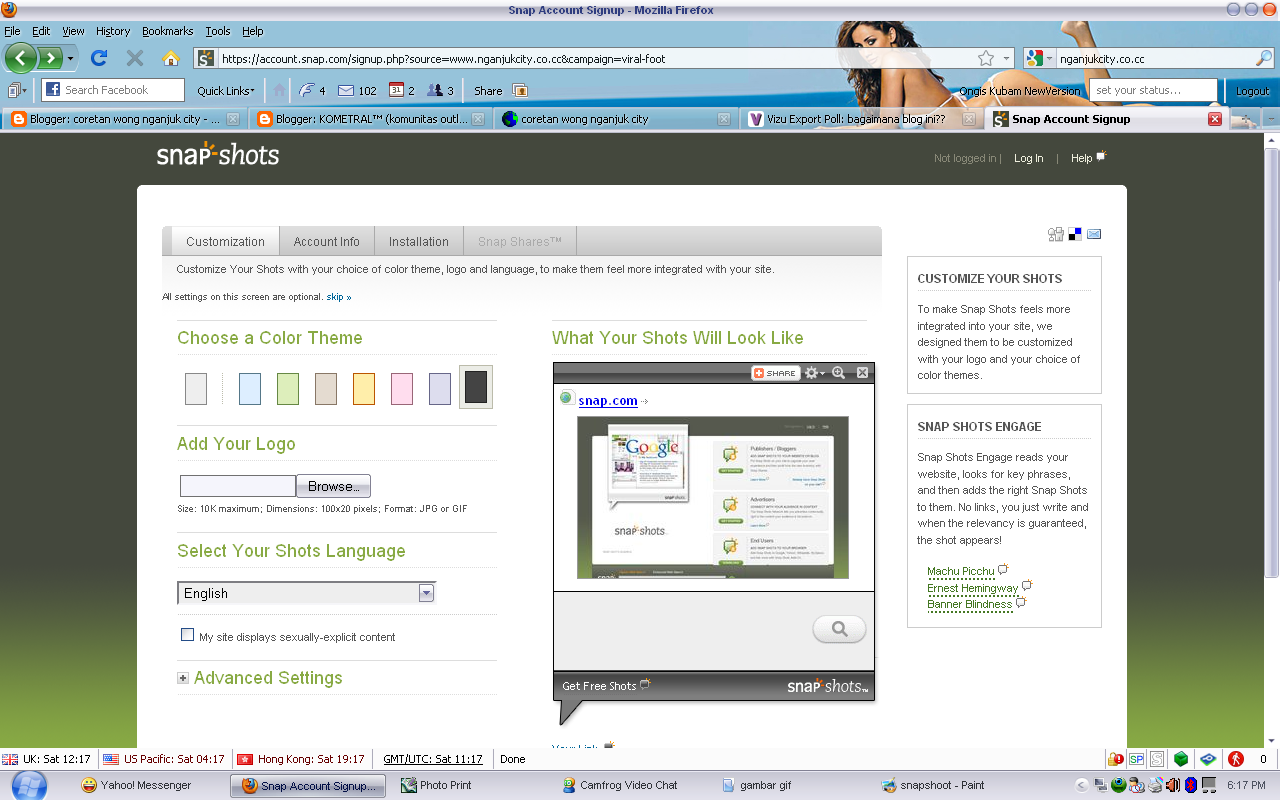Open the snapshoot - Paint taskbar item

932,785
